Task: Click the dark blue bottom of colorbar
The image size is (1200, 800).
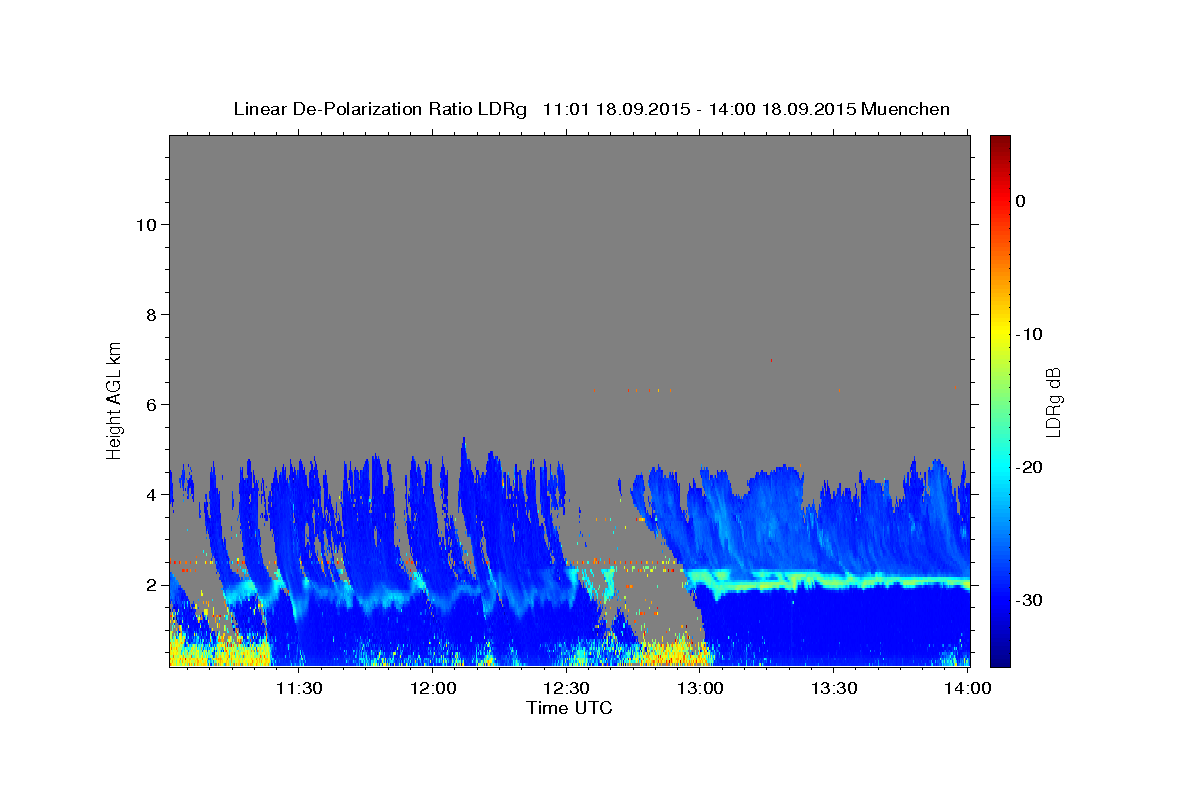Action: tap(1000, 655)
